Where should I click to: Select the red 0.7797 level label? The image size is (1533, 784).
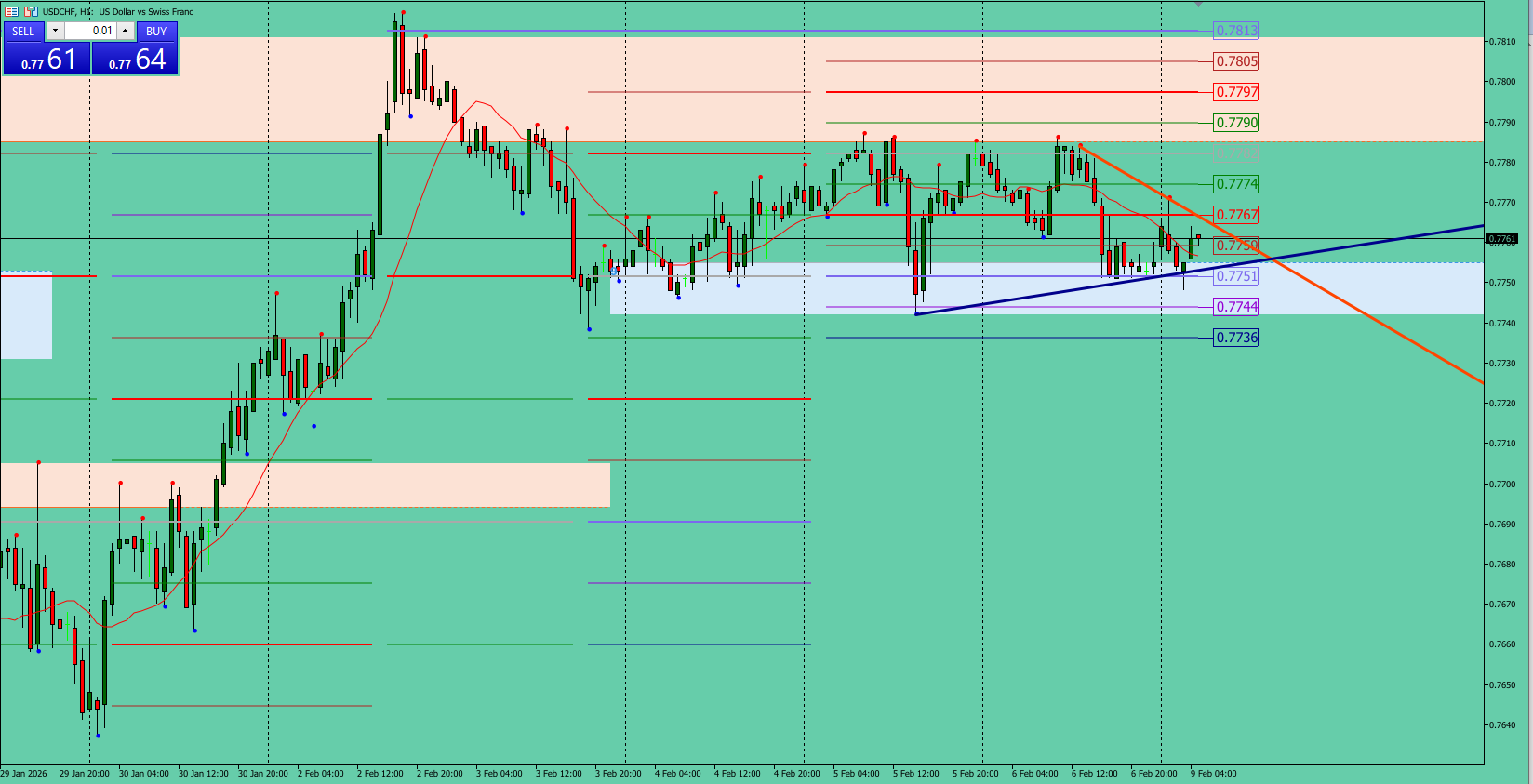click(1236, 92)
